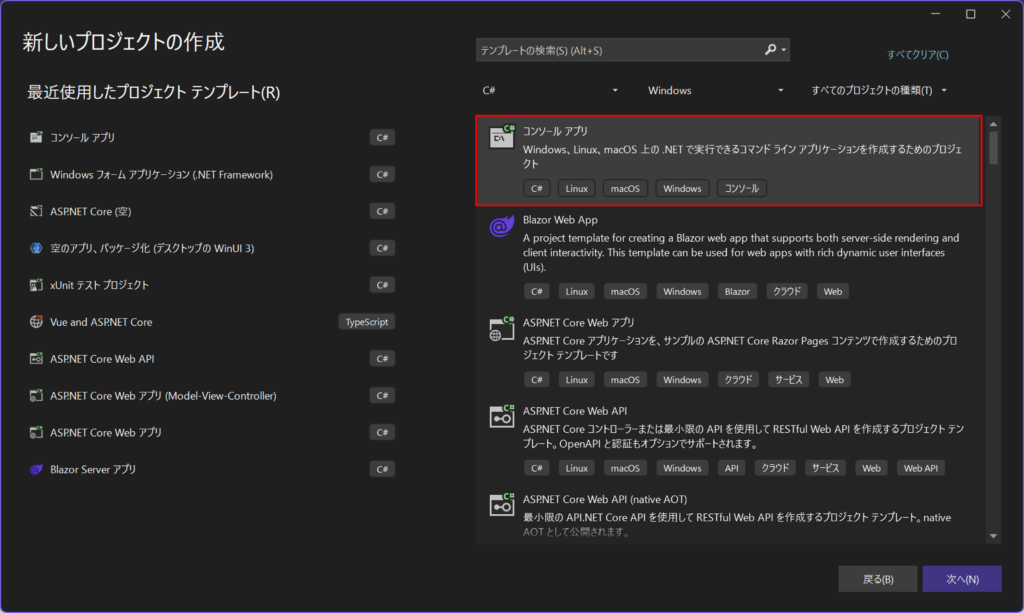Select the Blazor Web App template title
This screenshot has height=613, width=1024.
(560, 220)
